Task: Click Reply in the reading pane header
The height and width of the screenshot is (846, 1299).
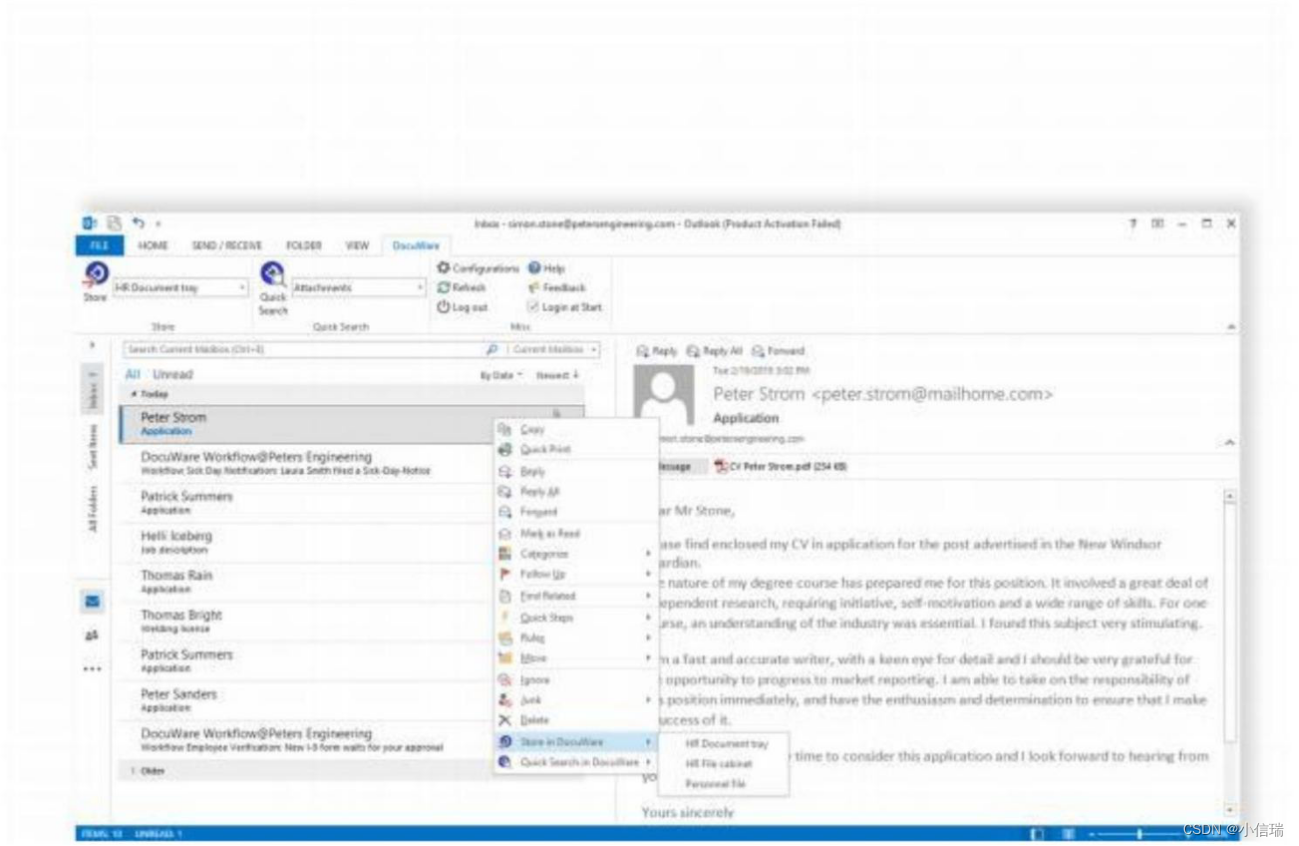Action: pos(657,351)
